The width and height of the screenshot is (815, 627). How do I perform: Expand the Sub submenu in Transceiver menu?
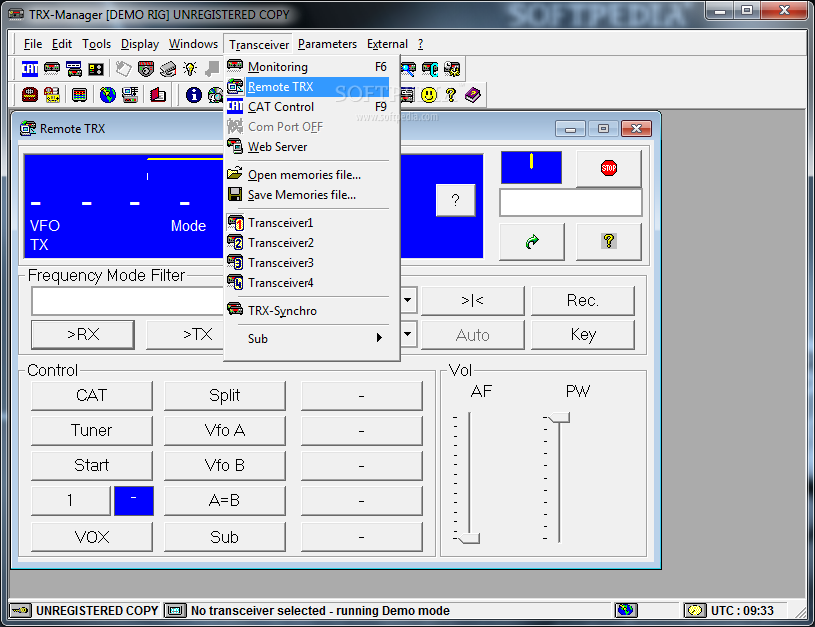click(x=311, y=338)
